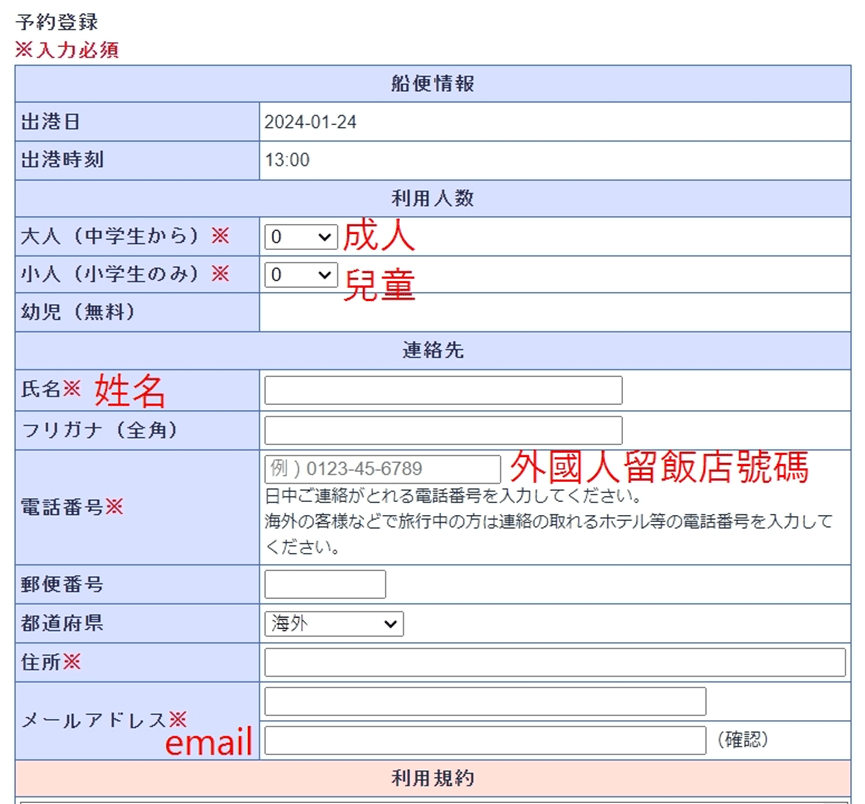The image size is (865, 804).
Task: Select the departure date 2024-01-24 text
Action: [311, 122]
